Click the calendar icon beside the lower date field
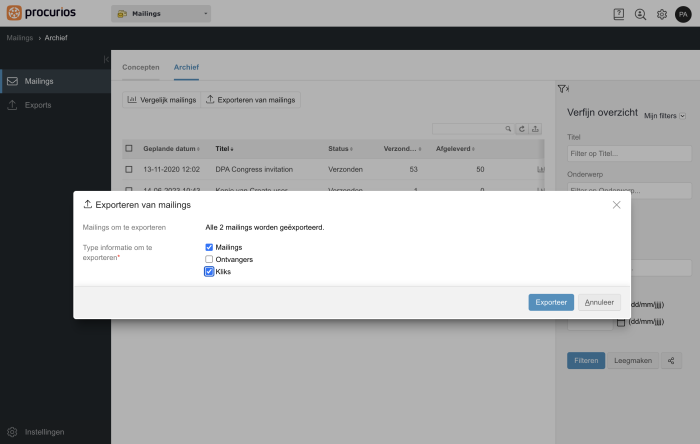 click(621, 322)
